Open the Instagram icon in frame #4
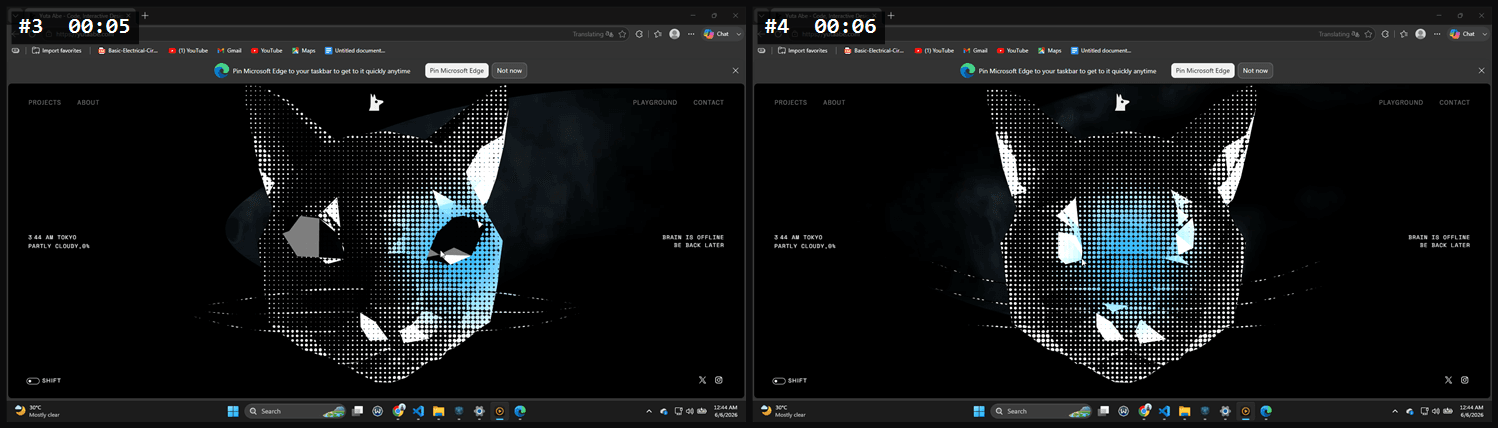The width and height of the screenshot is (1498, 428). (1464, 380)
